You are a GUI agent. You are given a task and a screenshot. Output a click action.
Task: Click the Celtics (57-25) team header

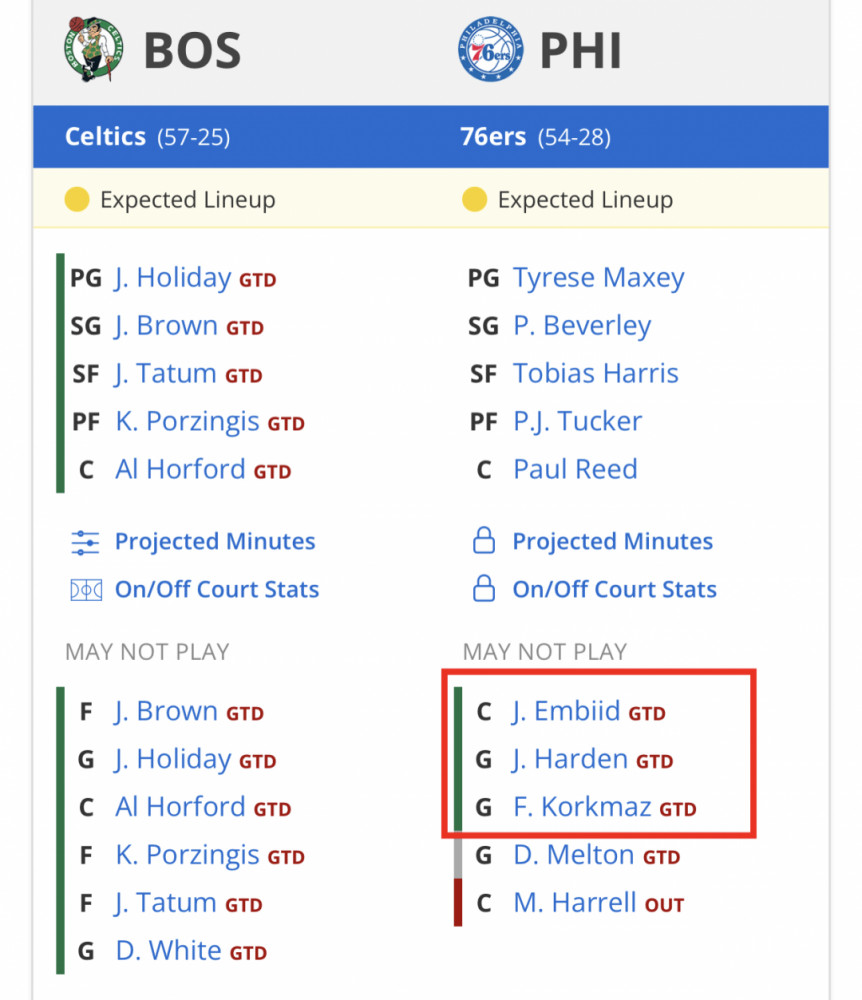(x=148, y=137)
